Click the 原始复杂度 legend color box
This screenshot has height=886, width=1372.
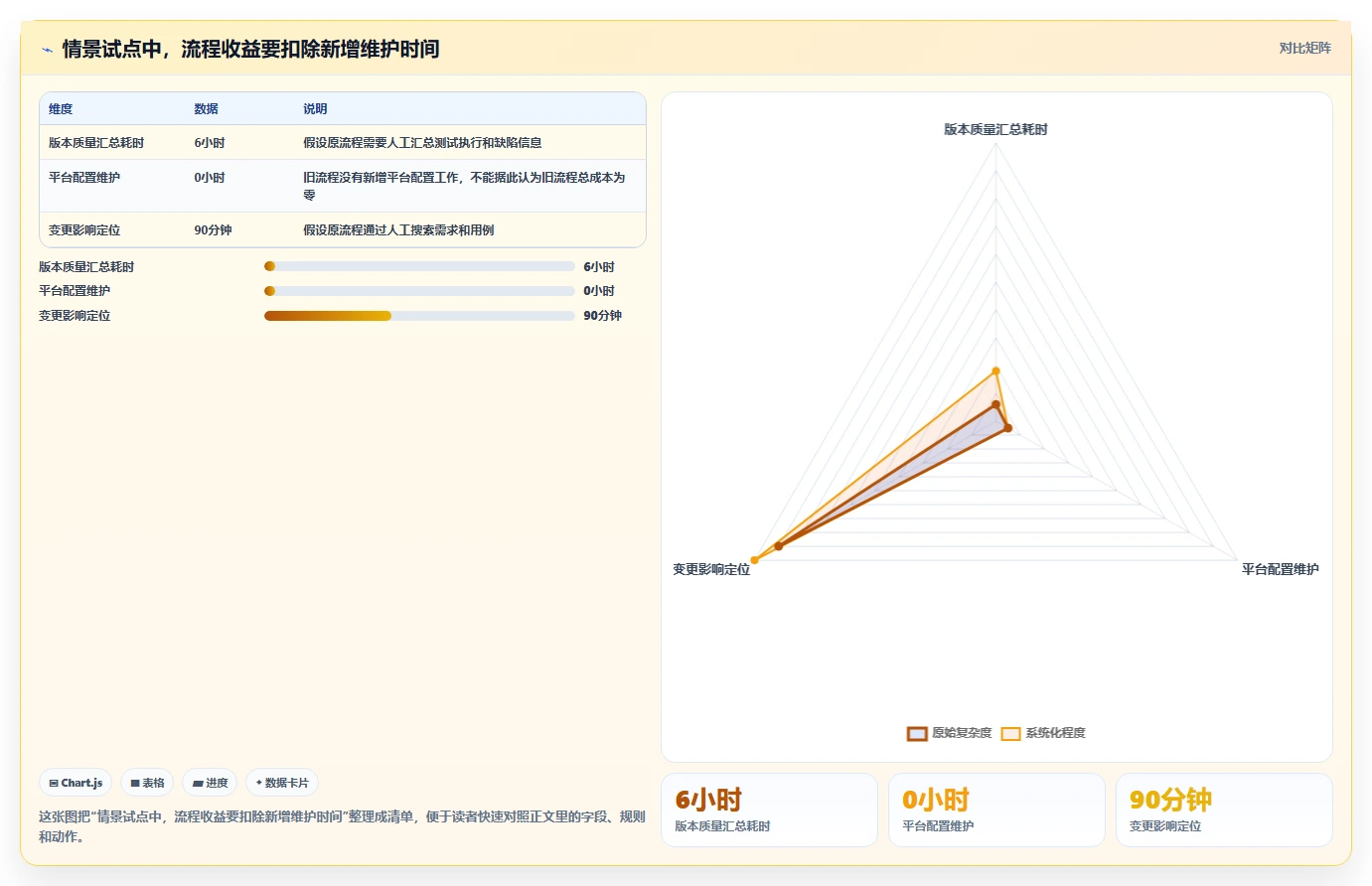pyautogui.click(x=917, y=734)
